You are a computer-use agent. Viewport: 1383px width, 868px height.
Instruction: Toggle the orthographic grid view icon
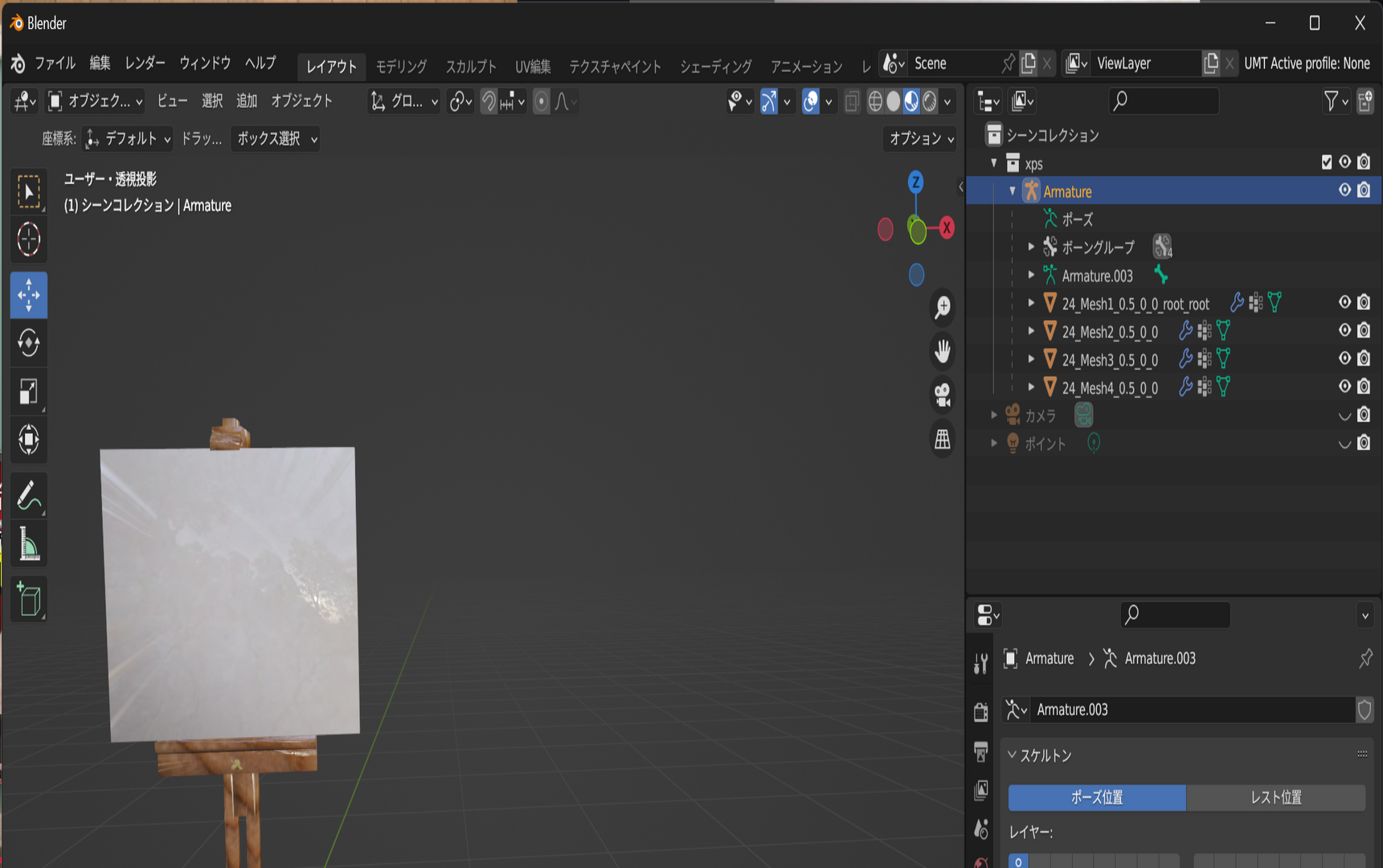(x=943, y=440)
